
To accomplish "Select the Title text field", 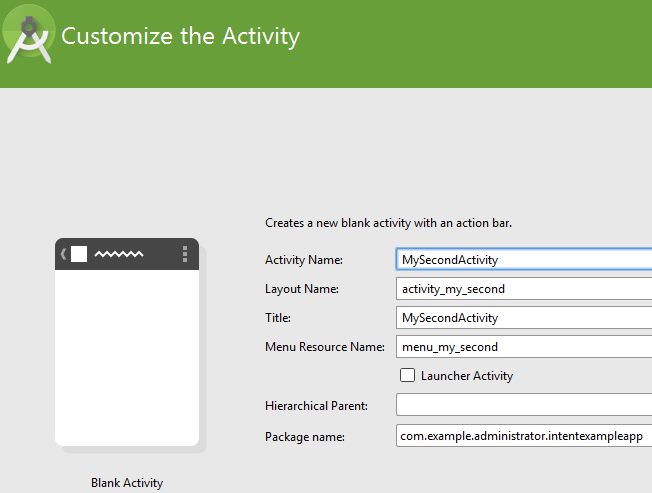I will click(523, 318).
